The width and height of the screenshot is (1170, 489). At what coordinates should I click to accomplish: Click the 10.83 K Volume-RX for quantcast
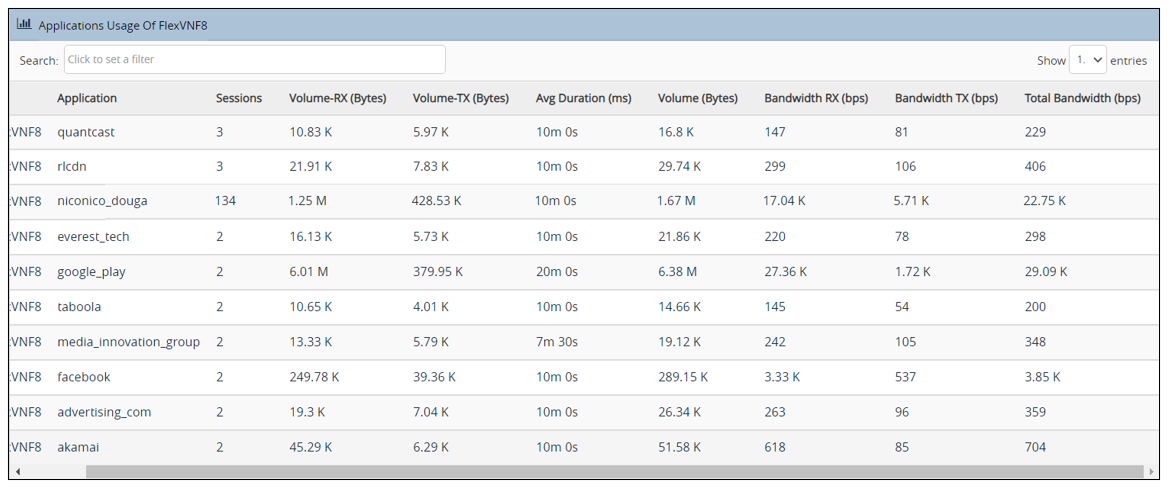310,132
